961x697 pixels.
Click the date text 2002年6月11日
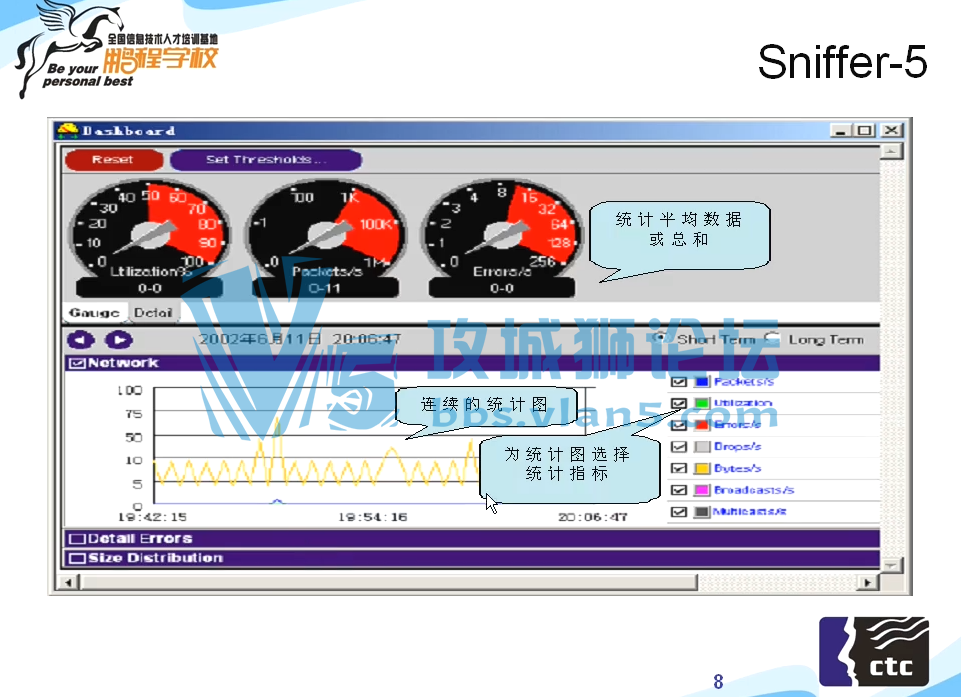[x=260, y=338]
